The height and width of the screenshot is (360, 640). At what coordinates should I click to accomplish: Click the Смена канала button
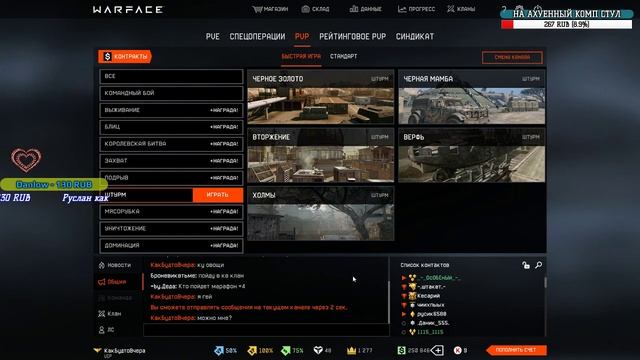pyautogui.click(x=512, y=58)
